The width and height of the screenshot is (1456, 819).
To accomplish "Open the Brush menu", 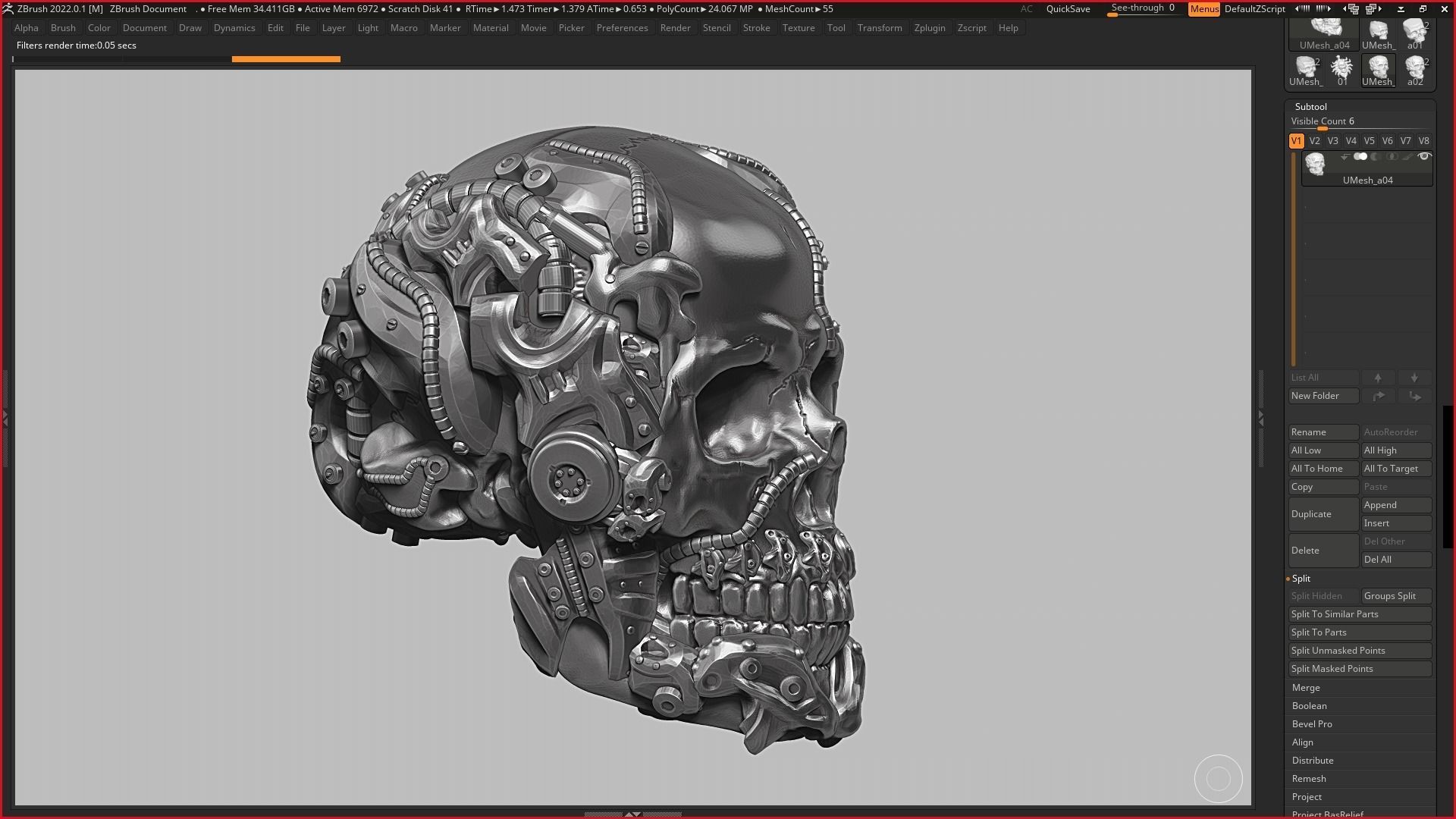I will pyautogui.click(x=63, y=28).
